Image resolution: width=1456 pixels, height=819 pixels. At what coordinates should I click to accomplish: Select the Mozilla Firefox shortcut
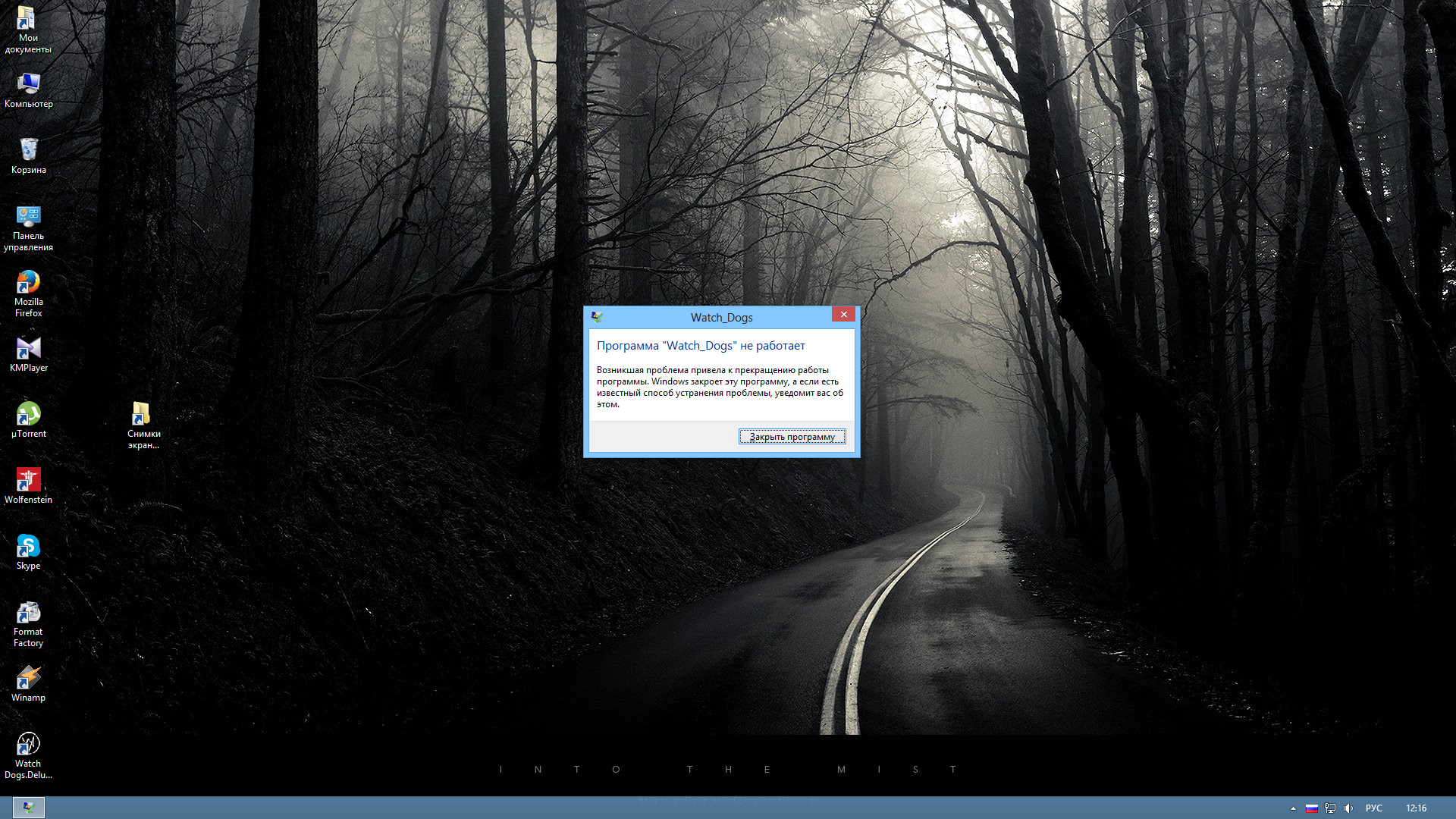click(x=28, y=293)
